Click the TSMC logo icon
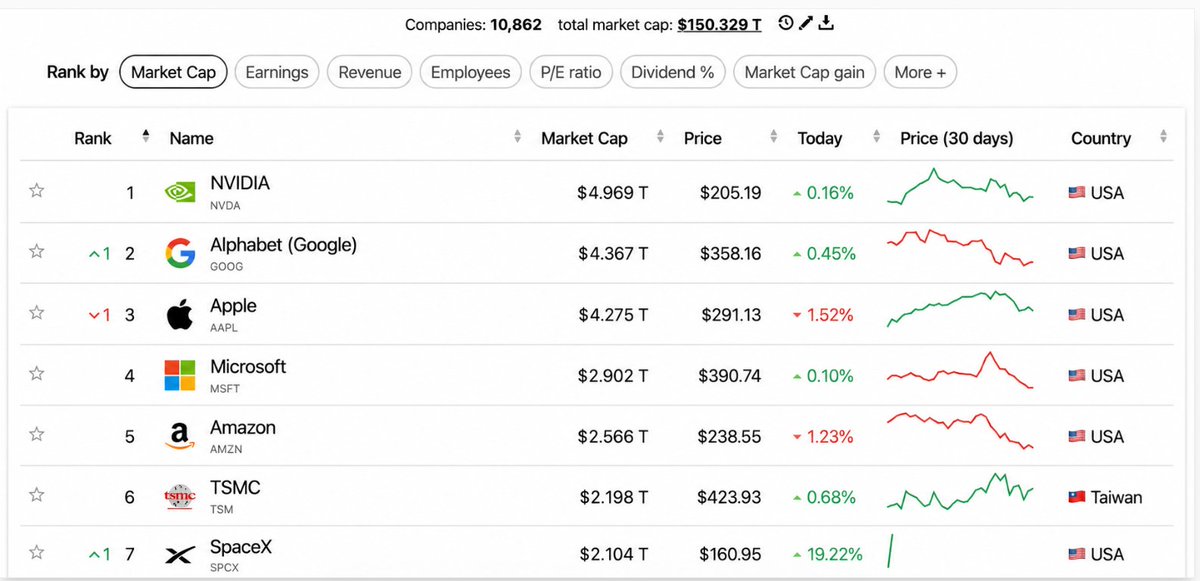The image size is (1200, 581). point(180,497)
